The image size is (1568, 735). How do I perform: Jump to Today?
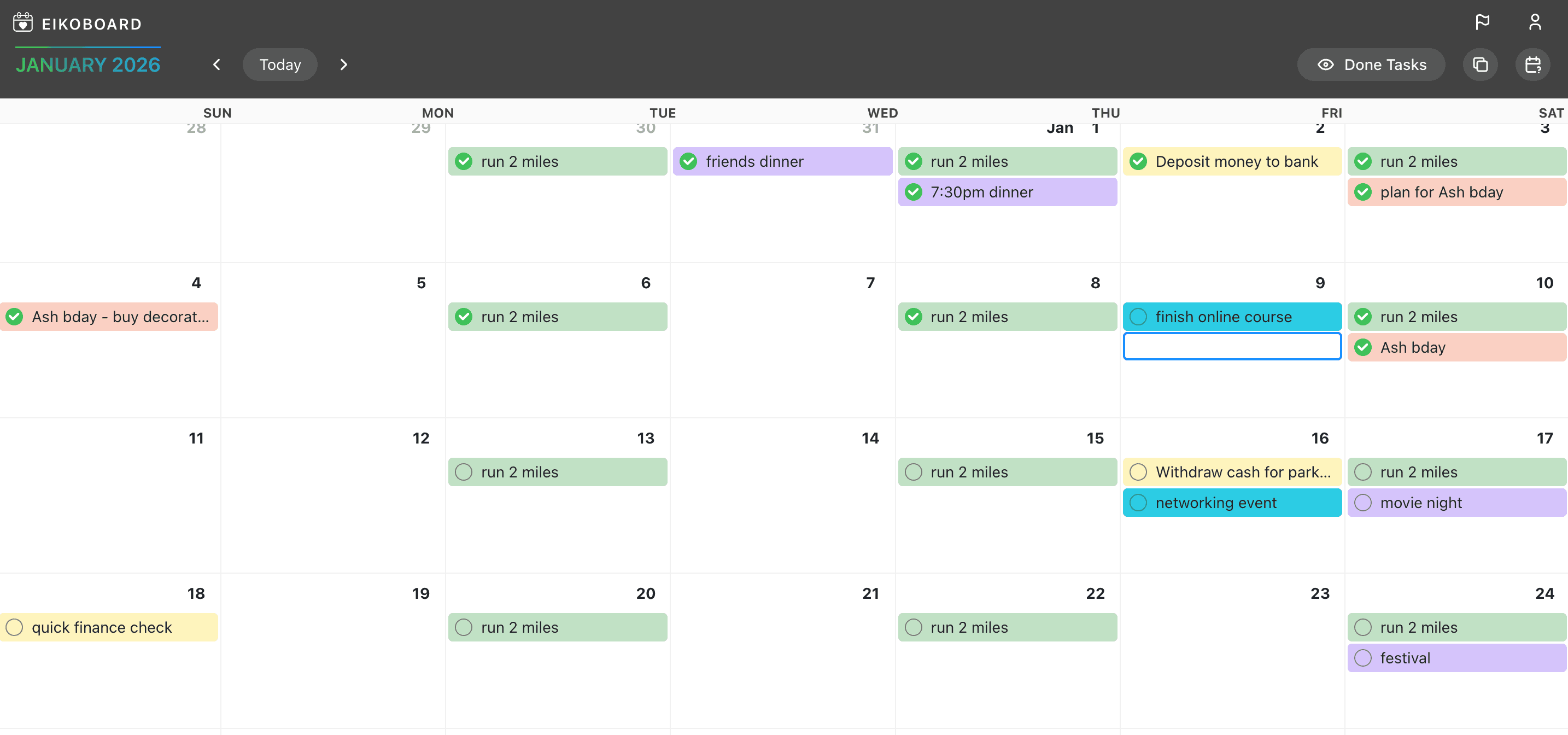(280, 65)
